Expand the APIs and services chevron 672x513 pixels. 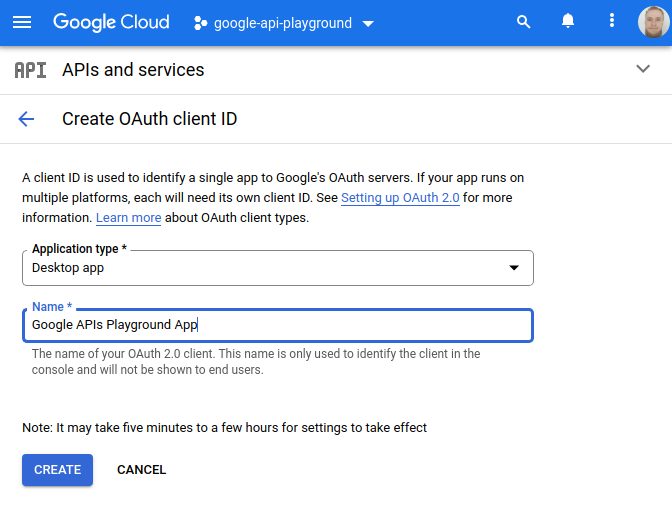point(643,69)
